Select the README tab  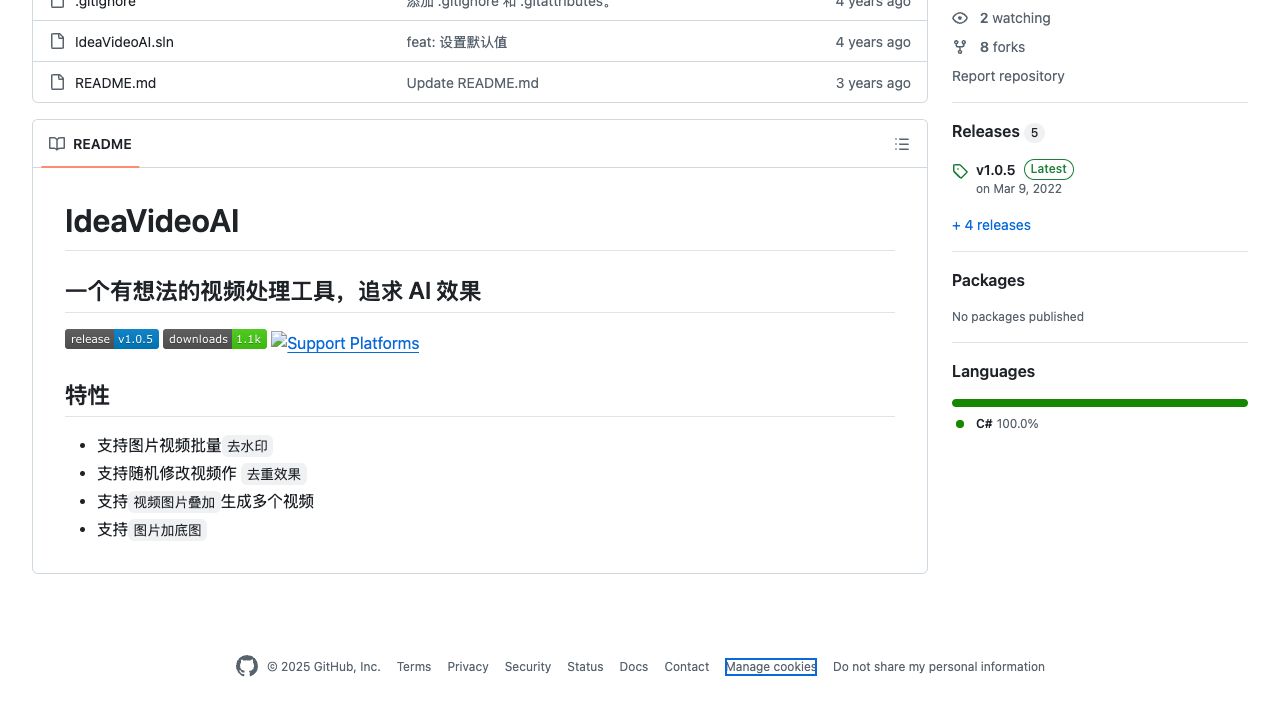pos(90,144)
